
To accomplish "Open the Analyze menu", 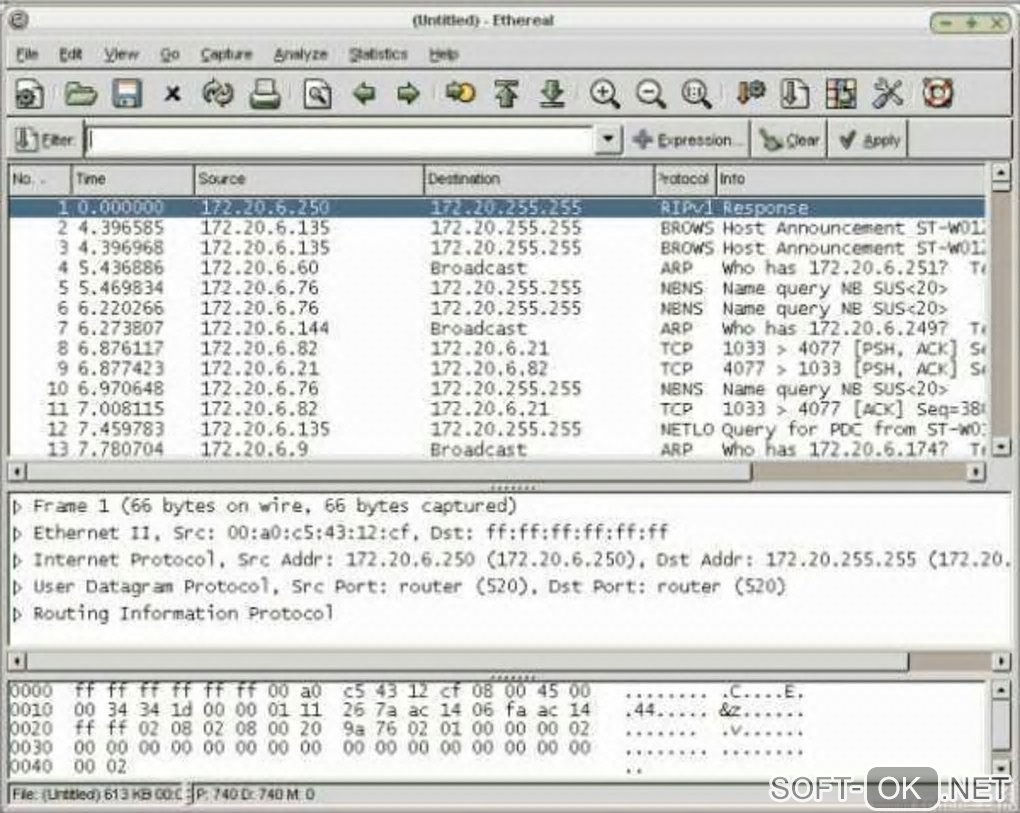I will [301, 54].
